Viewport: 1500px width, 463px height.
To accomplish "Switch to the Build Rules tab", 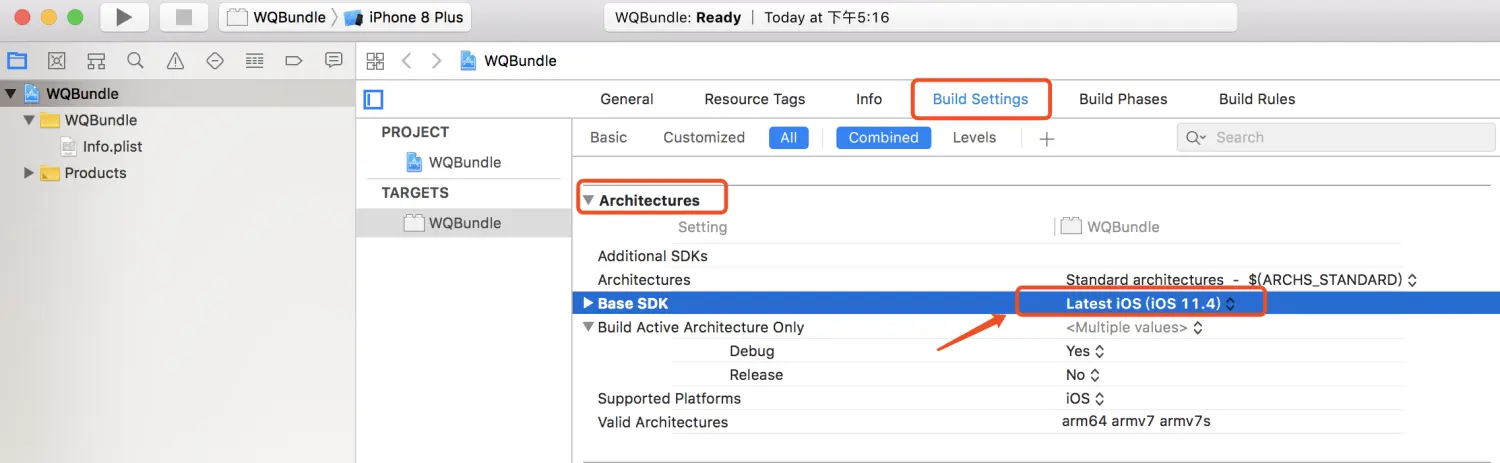I will [x=1257, y=99].
